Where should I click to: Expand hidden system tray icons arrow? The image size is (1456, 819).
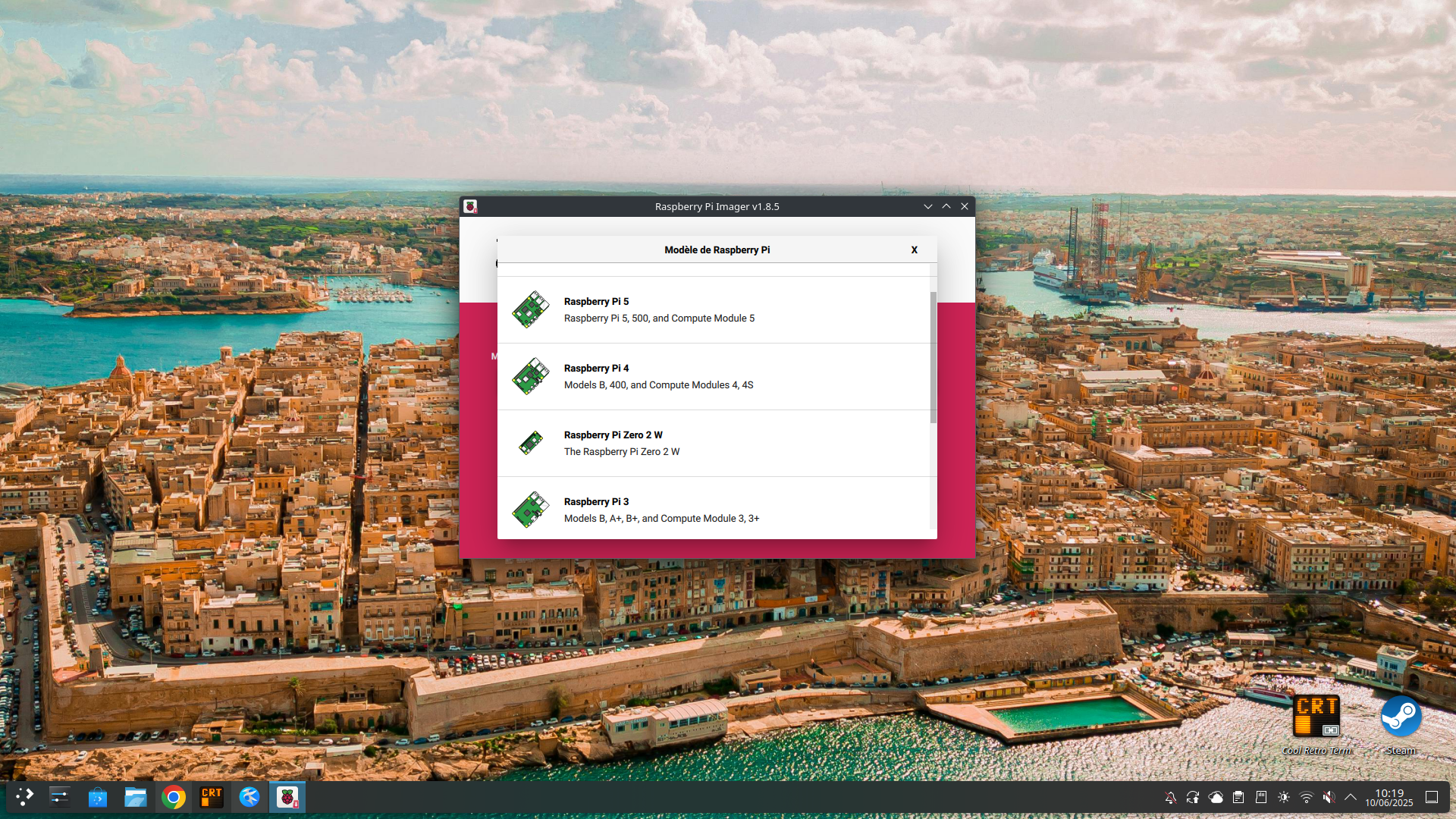(x=1351, y=797)
